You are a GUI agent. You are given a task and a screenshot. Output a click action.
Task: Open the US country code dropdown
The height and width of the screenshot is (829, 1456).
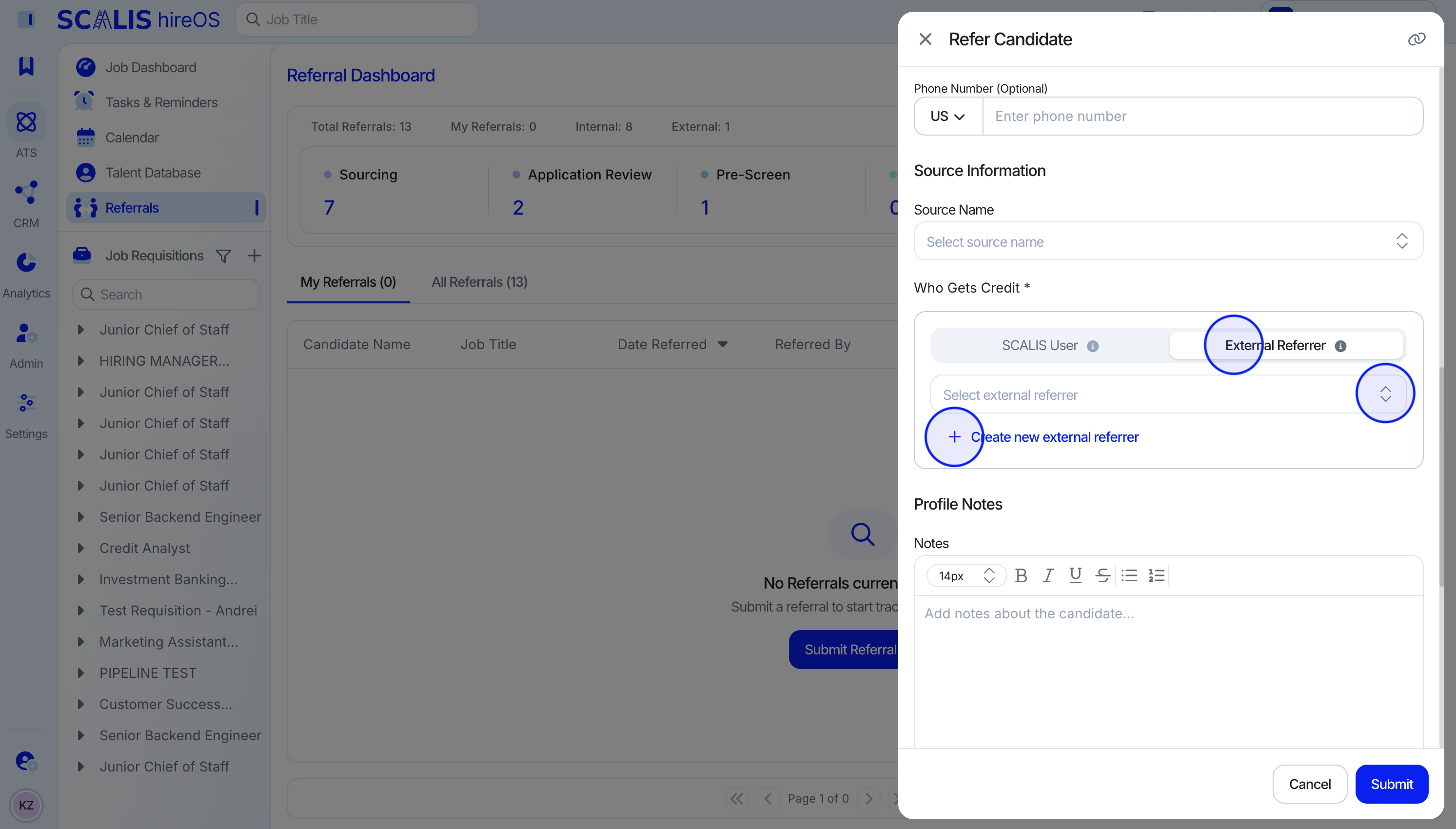[948, 116]
